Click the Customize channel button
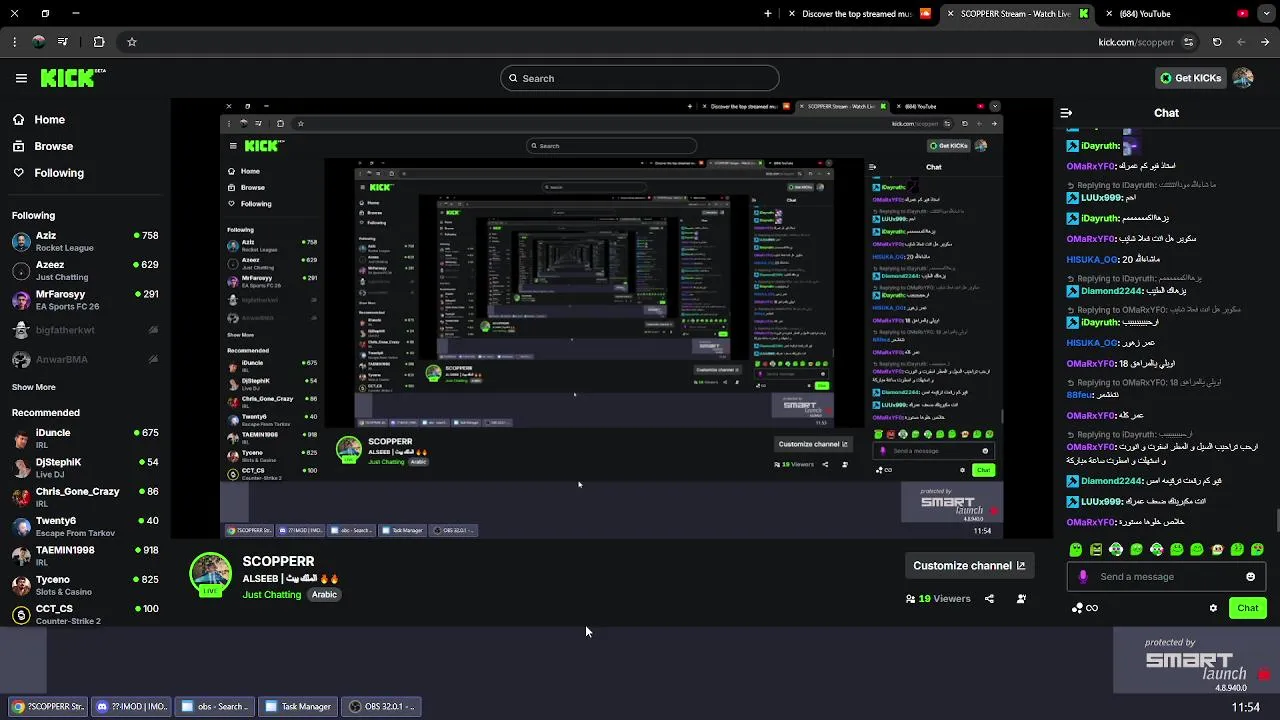The image size is (1280, 720). pyautogui.click(x=969, y=565)
